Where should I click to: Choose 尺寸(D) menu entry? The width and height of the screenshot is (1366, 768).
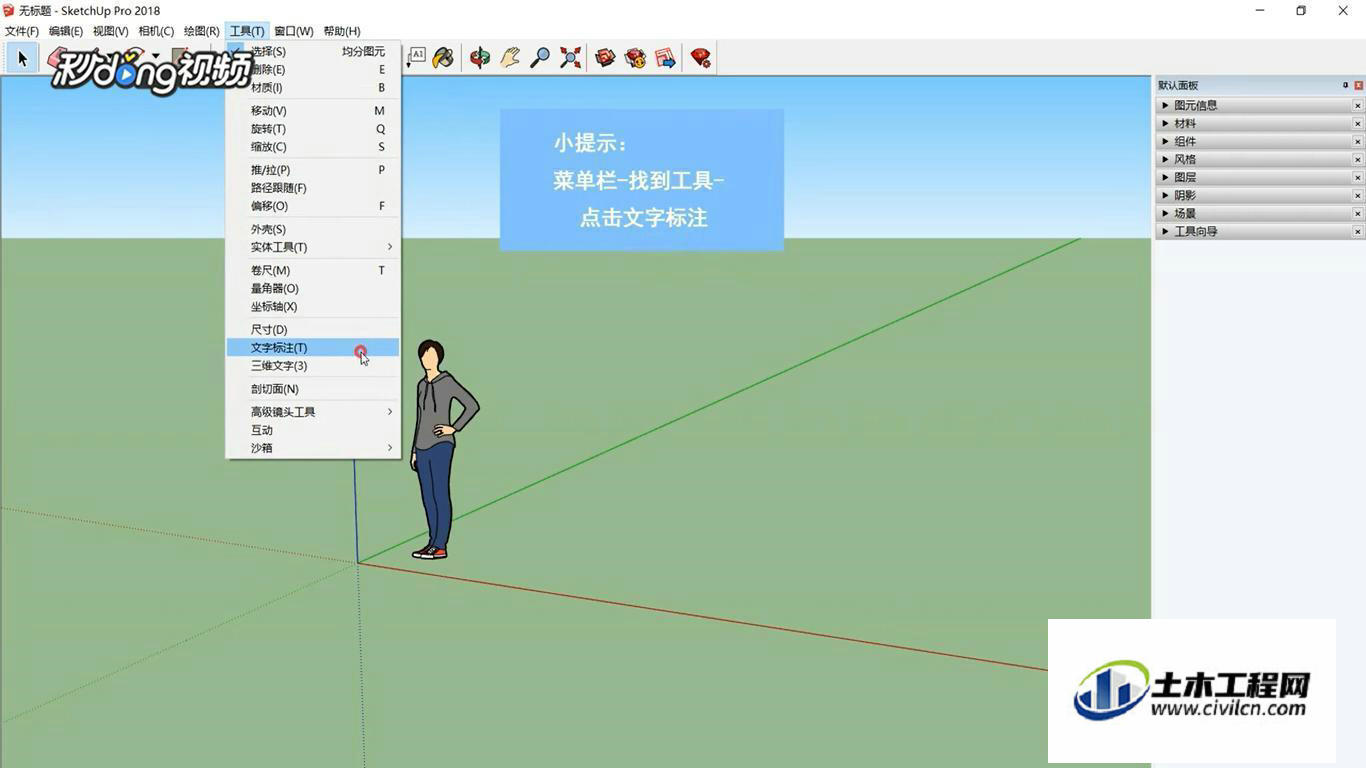point(313,330)
